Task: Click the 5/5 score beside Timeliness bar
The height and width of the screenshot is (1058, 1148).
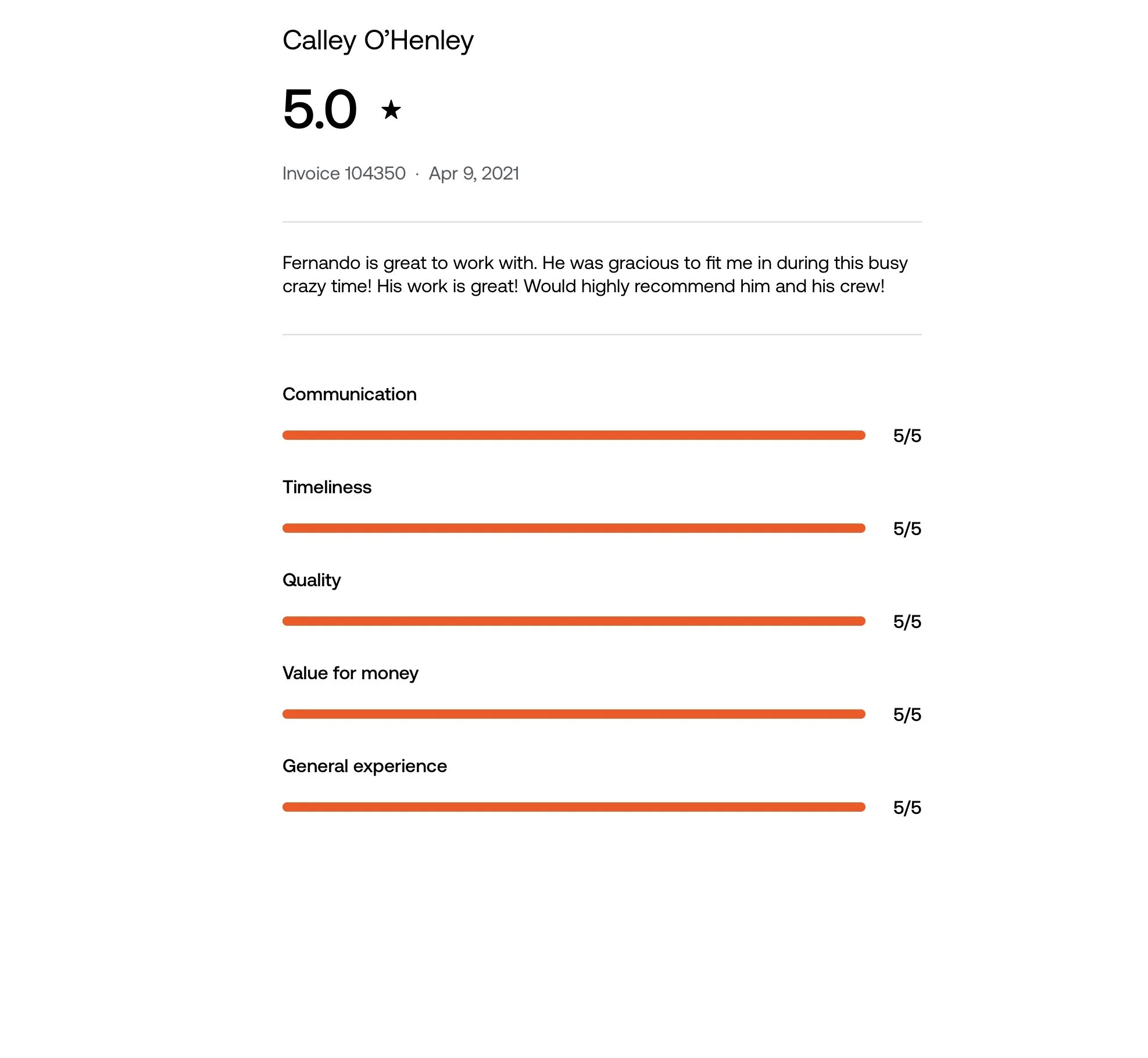Action: [907, 529]
